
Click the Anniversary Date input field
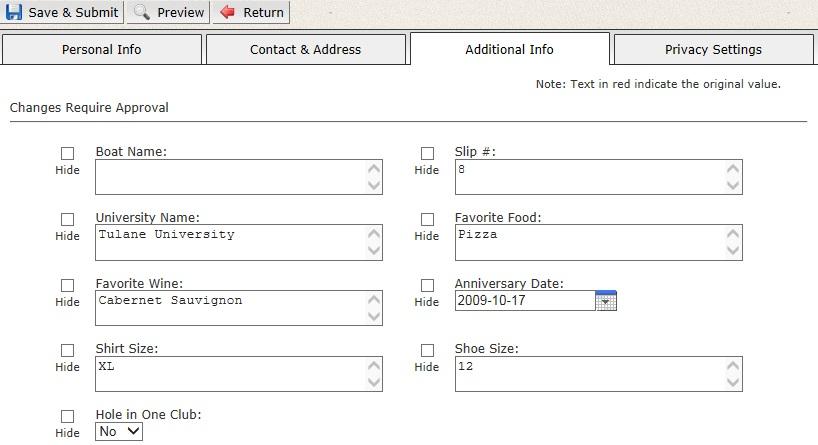pyautogui.click(x=524, y=300)
